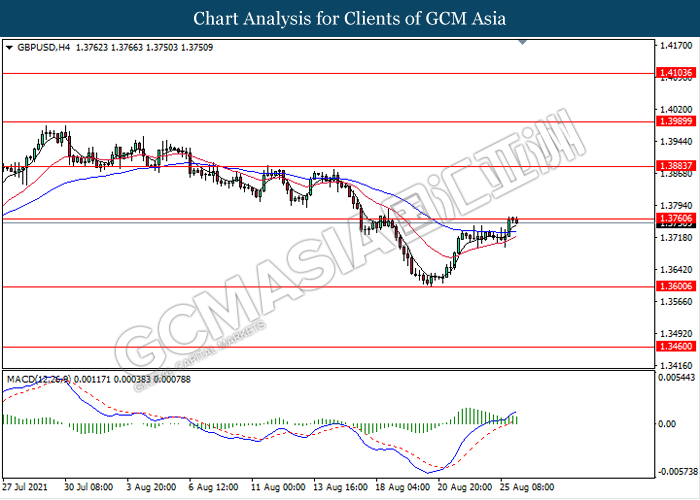Click the 1.40200 price scale value
This screenshot has height=500, width=700.
click(x=676, y=109)
